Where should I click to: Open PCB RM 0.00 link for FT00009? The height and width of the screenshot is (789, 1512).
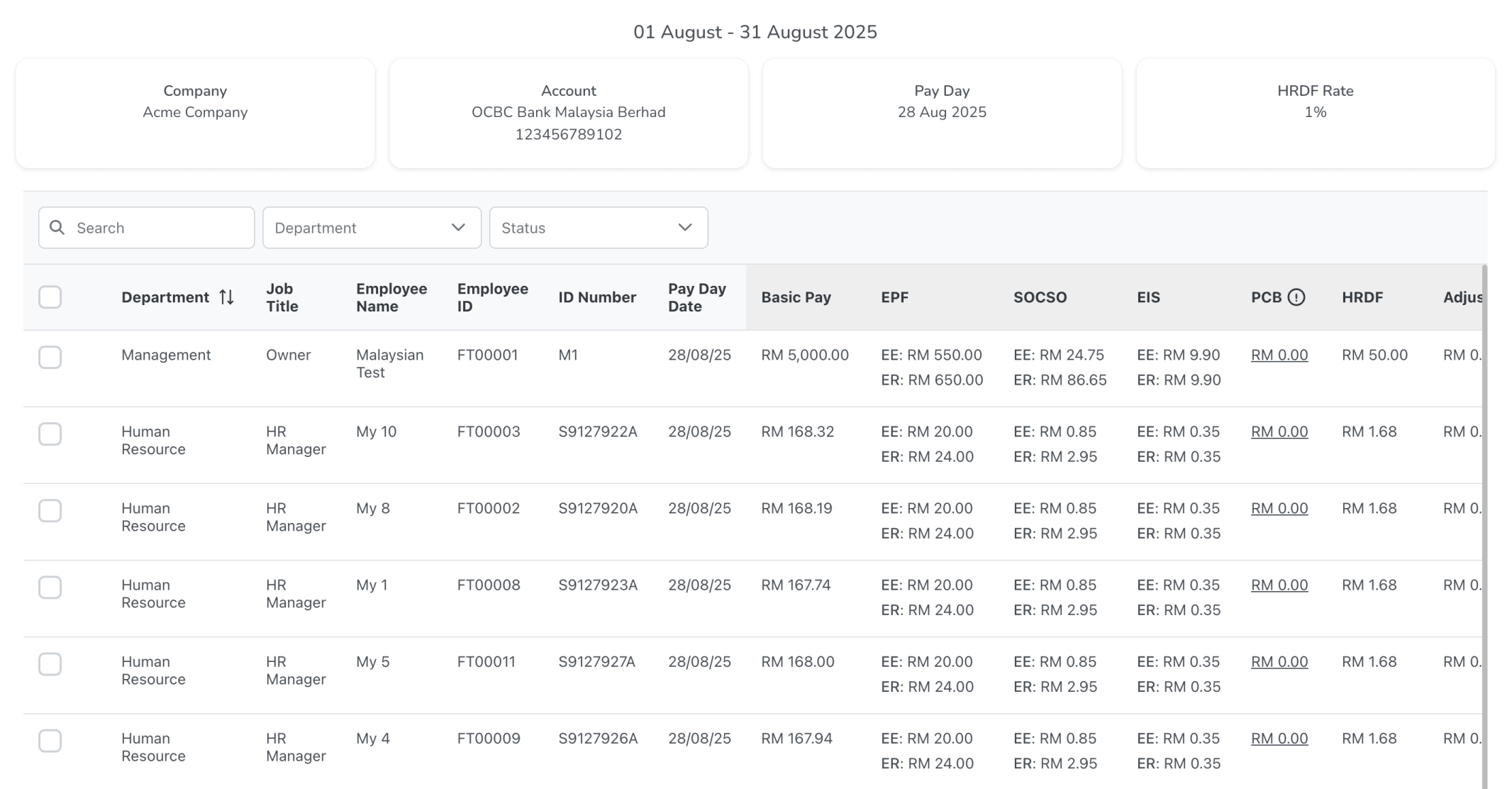(1279, 738)
